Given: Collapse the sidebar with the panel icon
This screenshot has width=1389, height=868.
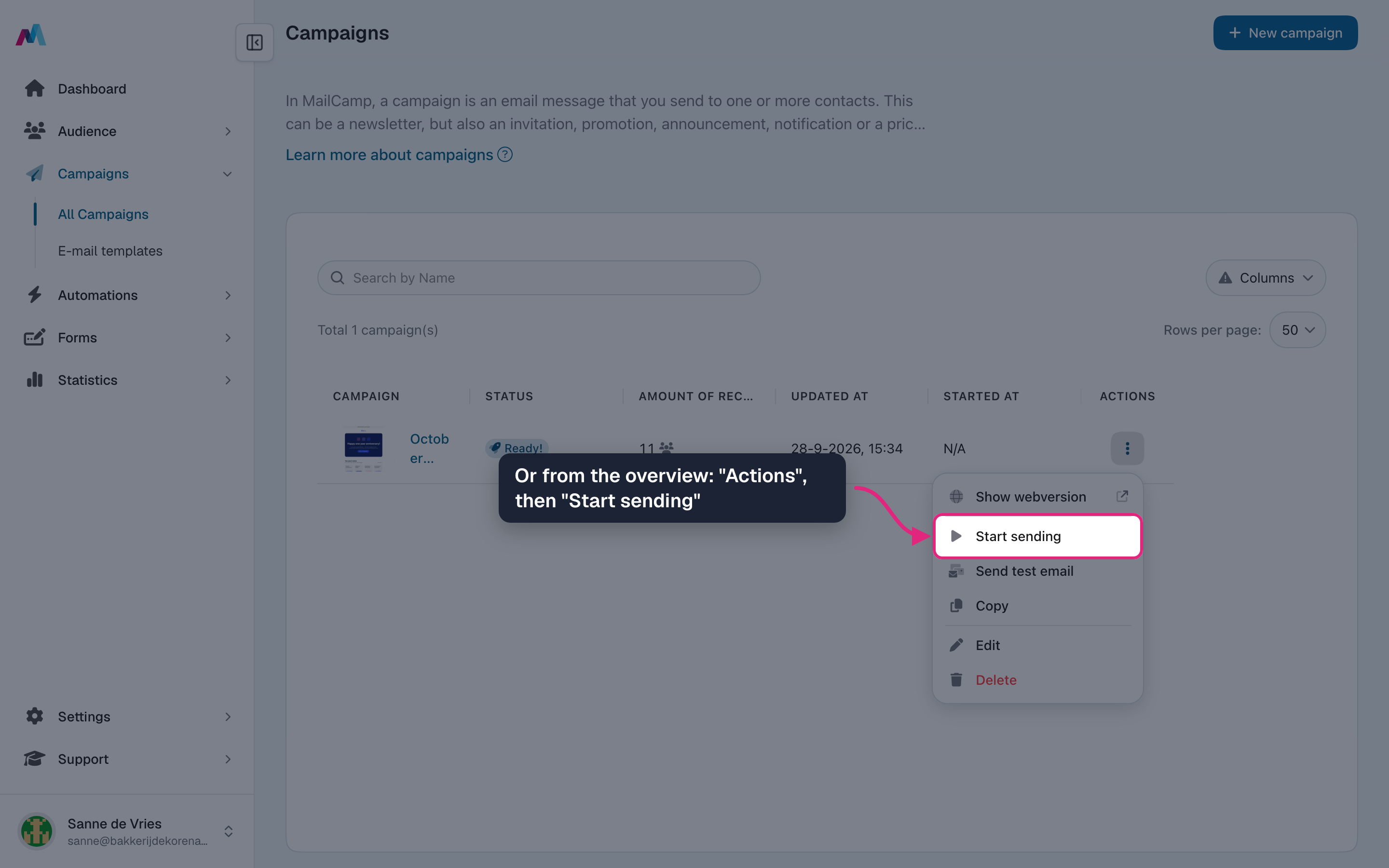Looking at the screenshot, I should 254,42.
